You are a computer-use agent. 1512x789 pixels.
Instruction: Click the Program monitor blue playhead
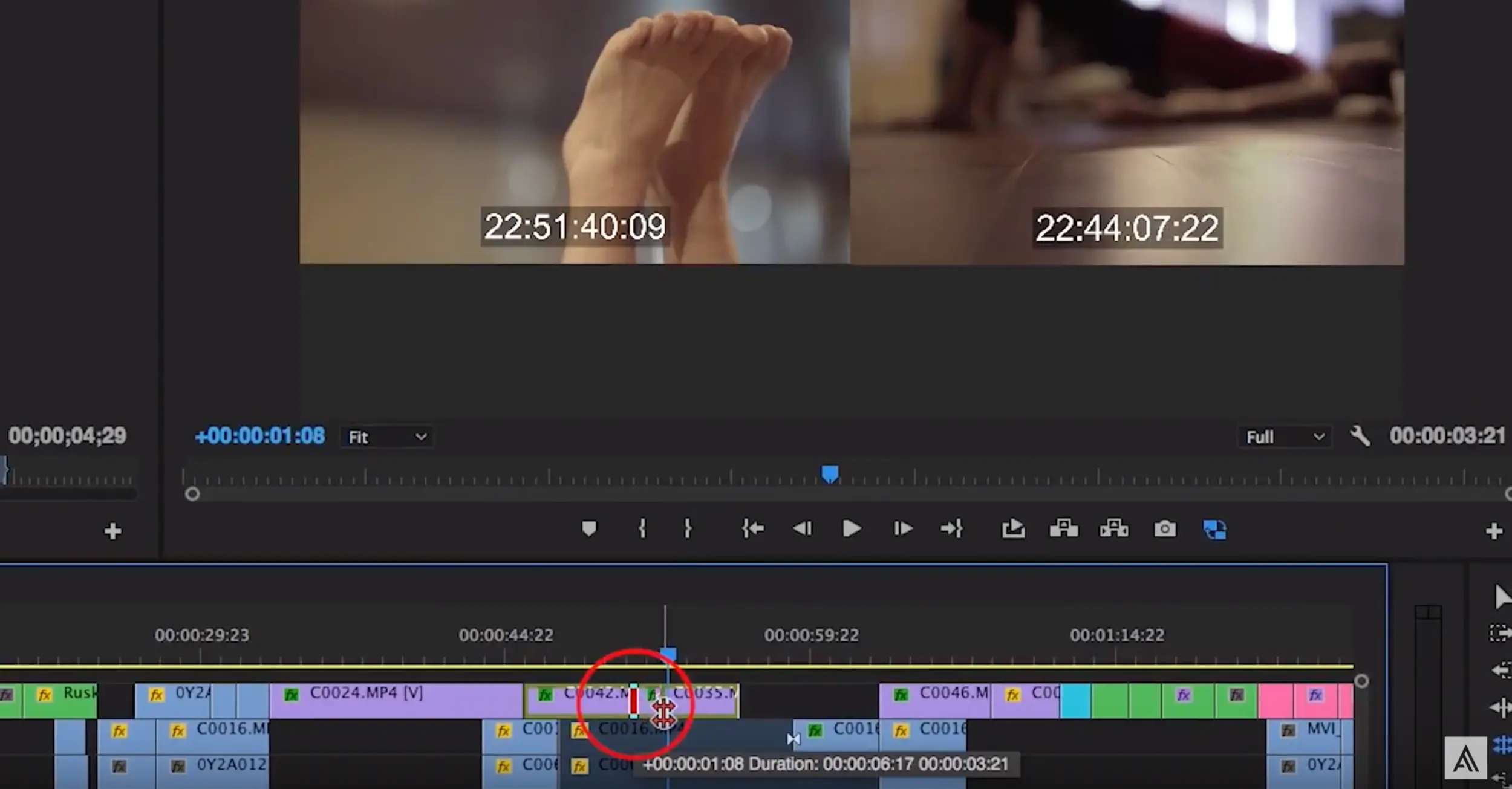(830, 473)
